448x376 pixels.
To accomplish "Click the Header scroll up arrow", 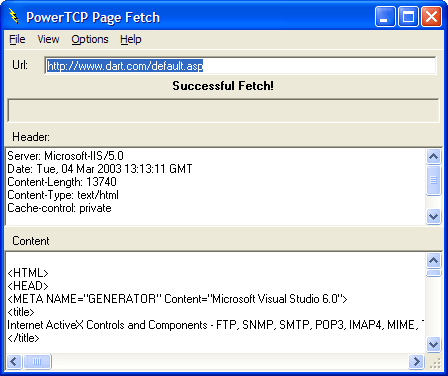I will pos(433,156).
